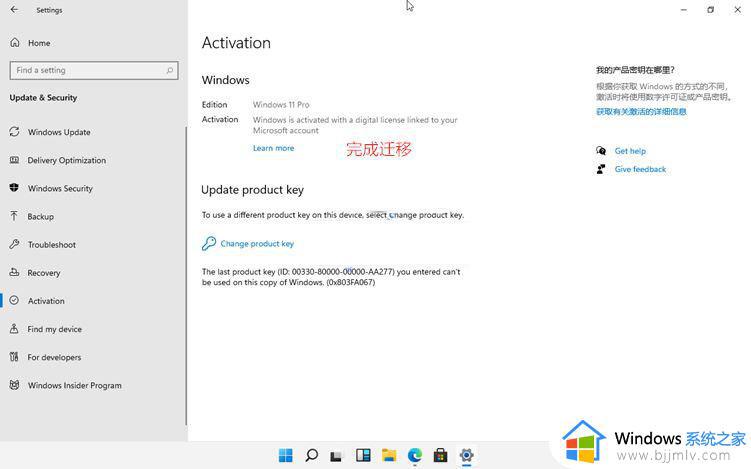Click the Give feedback link
751x469 pixels.
pyautogui.click(x=640, y=169)
